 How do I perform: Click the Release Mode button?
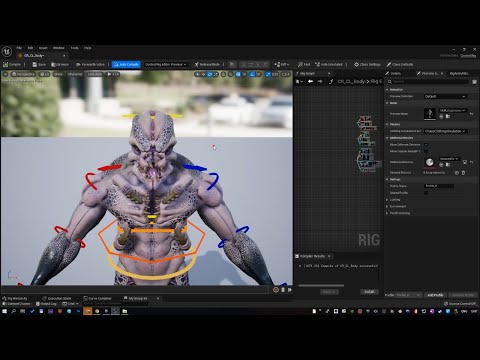coord(207,64)
